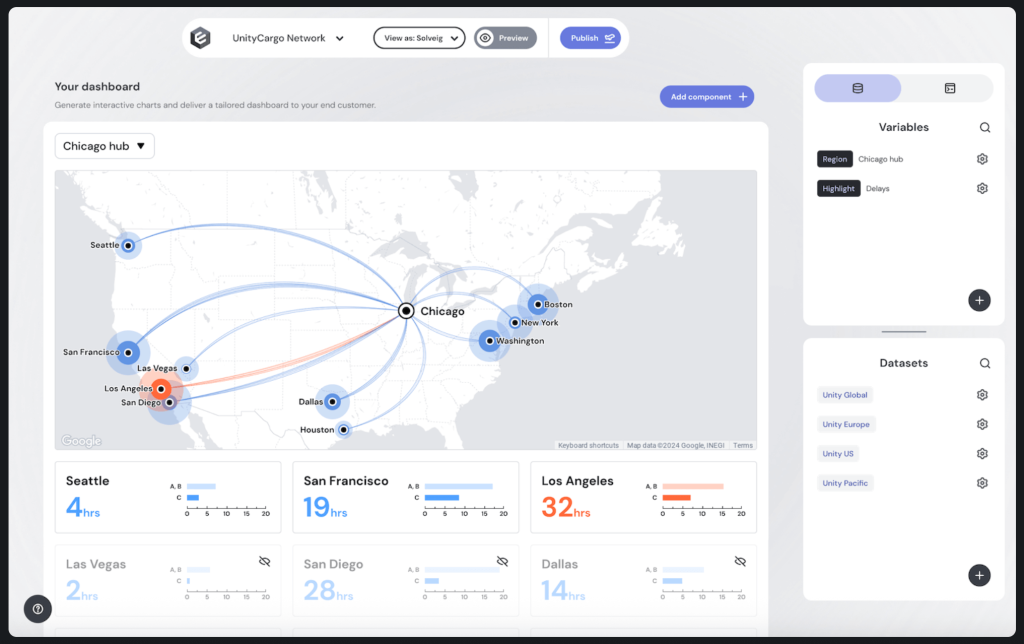Screen dimensions: 1024x644
Task: Toggle visibility of the Dallas card
Action: point(740,561)
